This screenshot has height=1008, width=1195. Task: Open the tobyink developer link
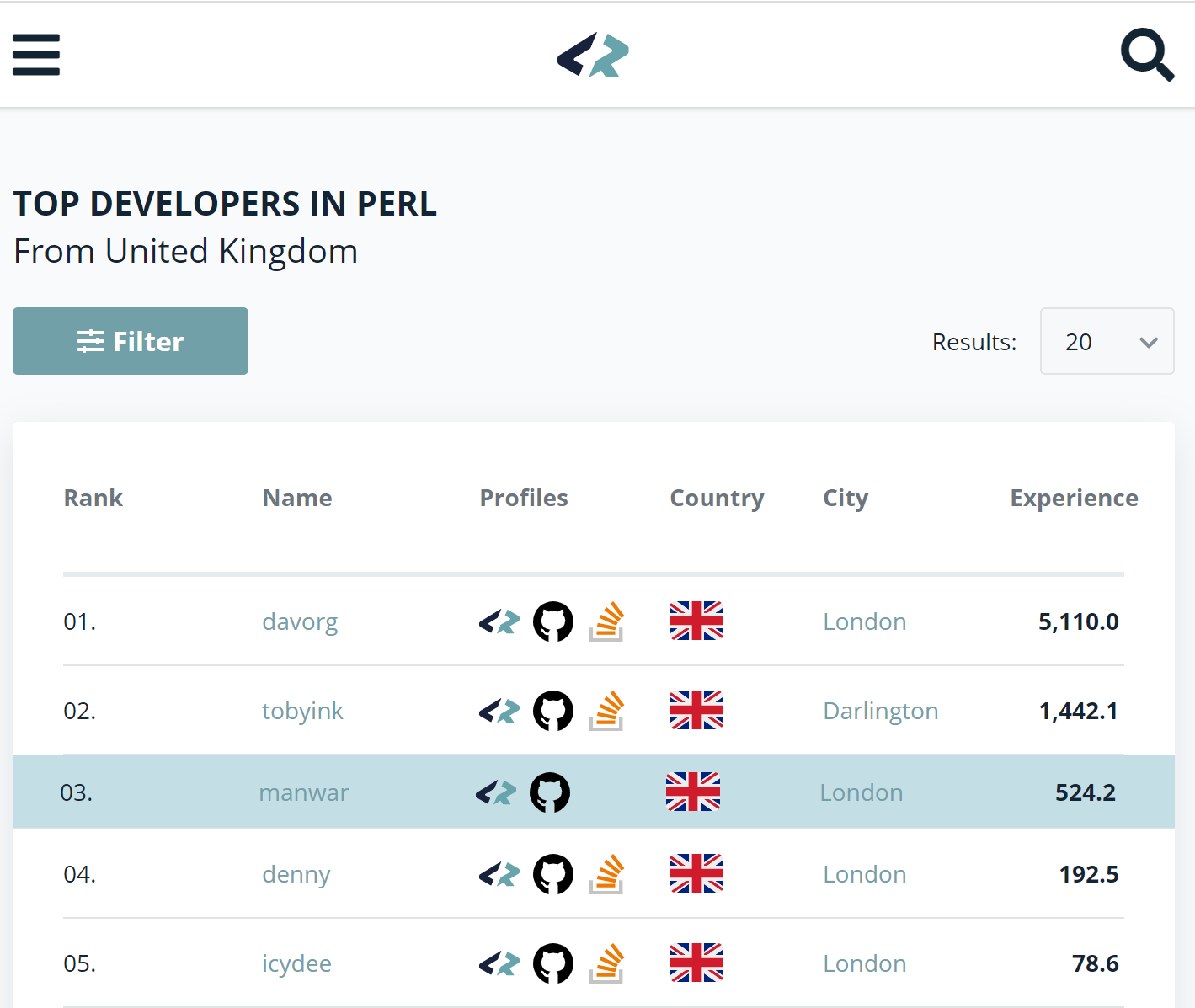(302, 712)
